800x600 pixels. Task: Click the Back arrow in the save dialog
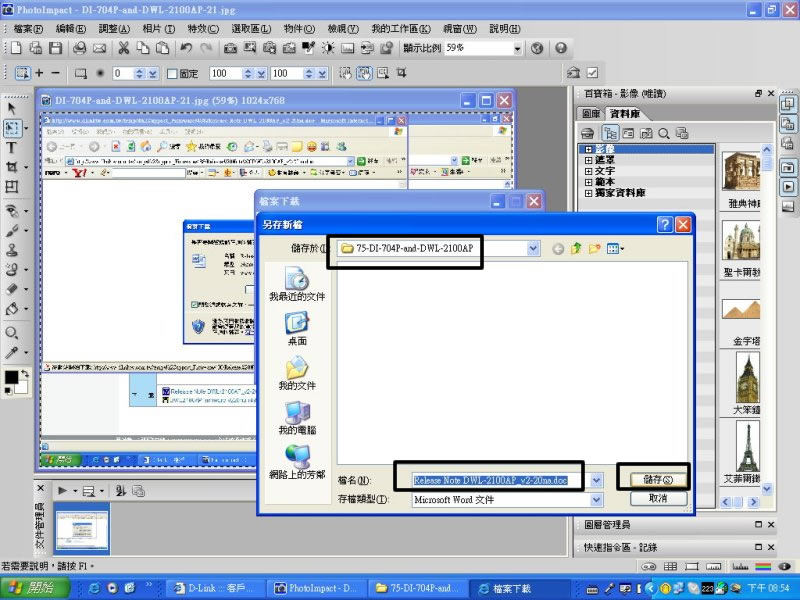tap(558, 248)
